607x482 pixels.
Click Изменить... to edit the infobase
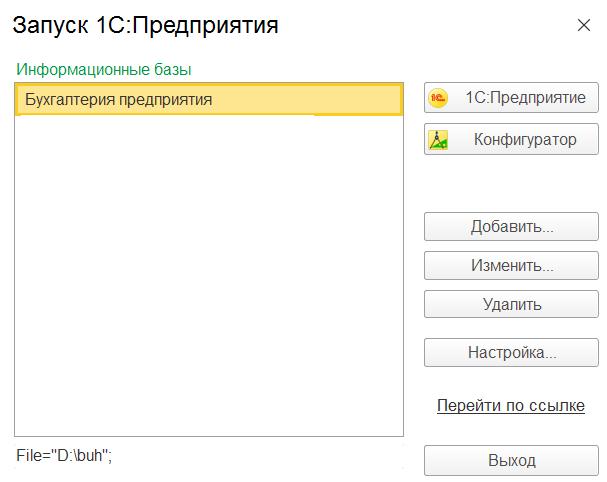[511, 267]
